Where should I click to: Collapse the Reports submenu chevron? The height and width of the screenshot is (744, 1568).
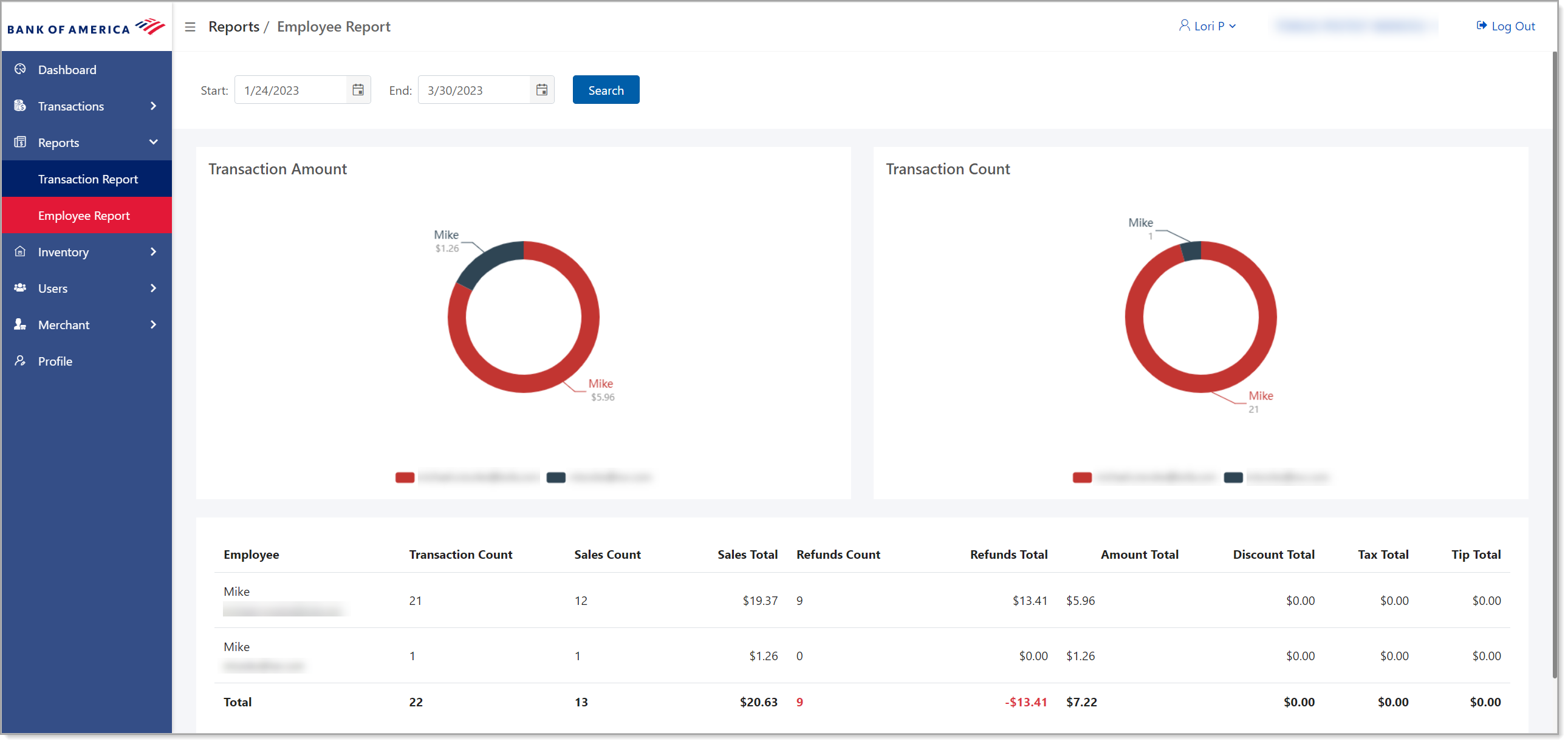coord(153,142)
